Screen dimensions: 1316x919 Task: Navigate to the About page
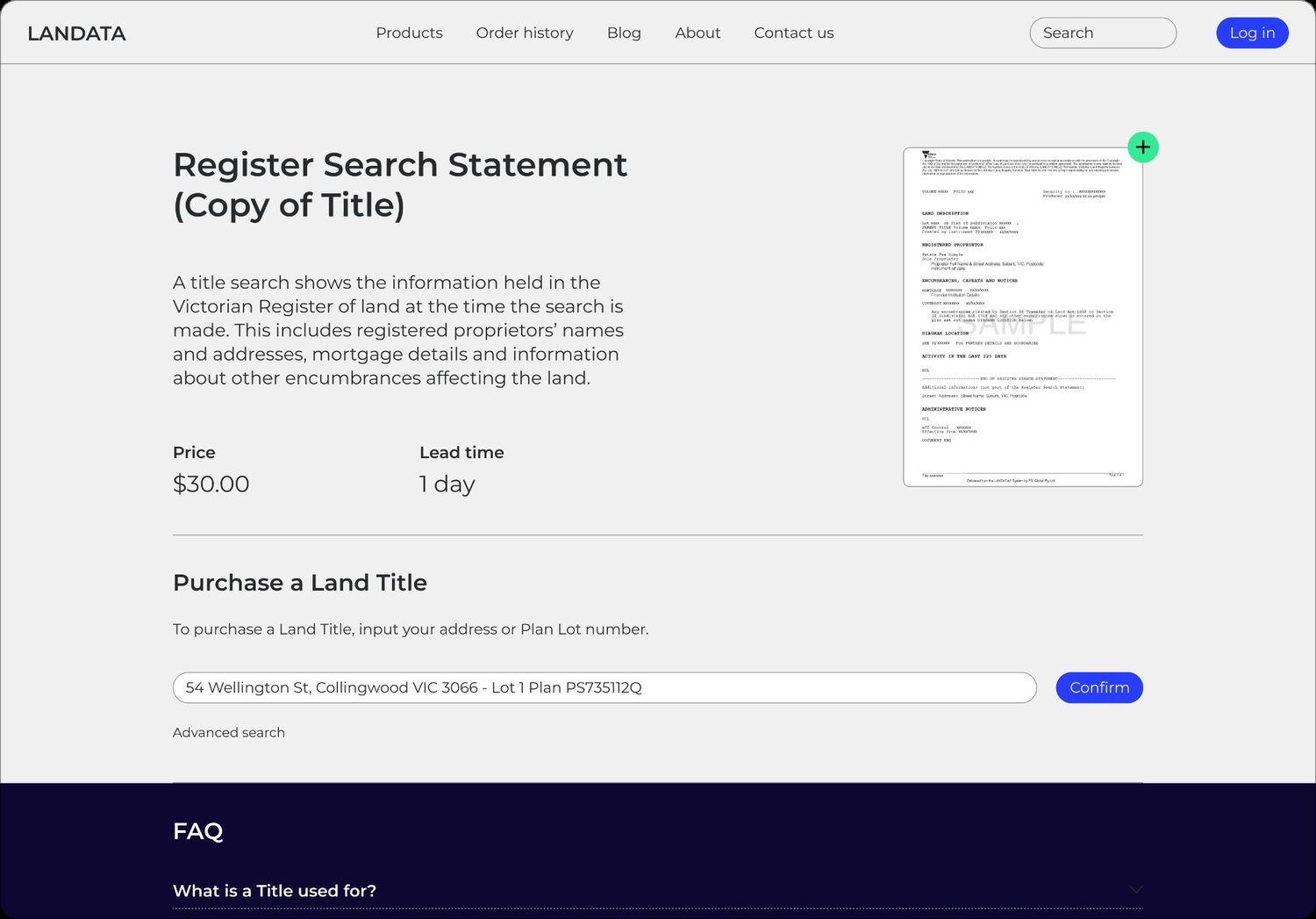pos(697,32)
